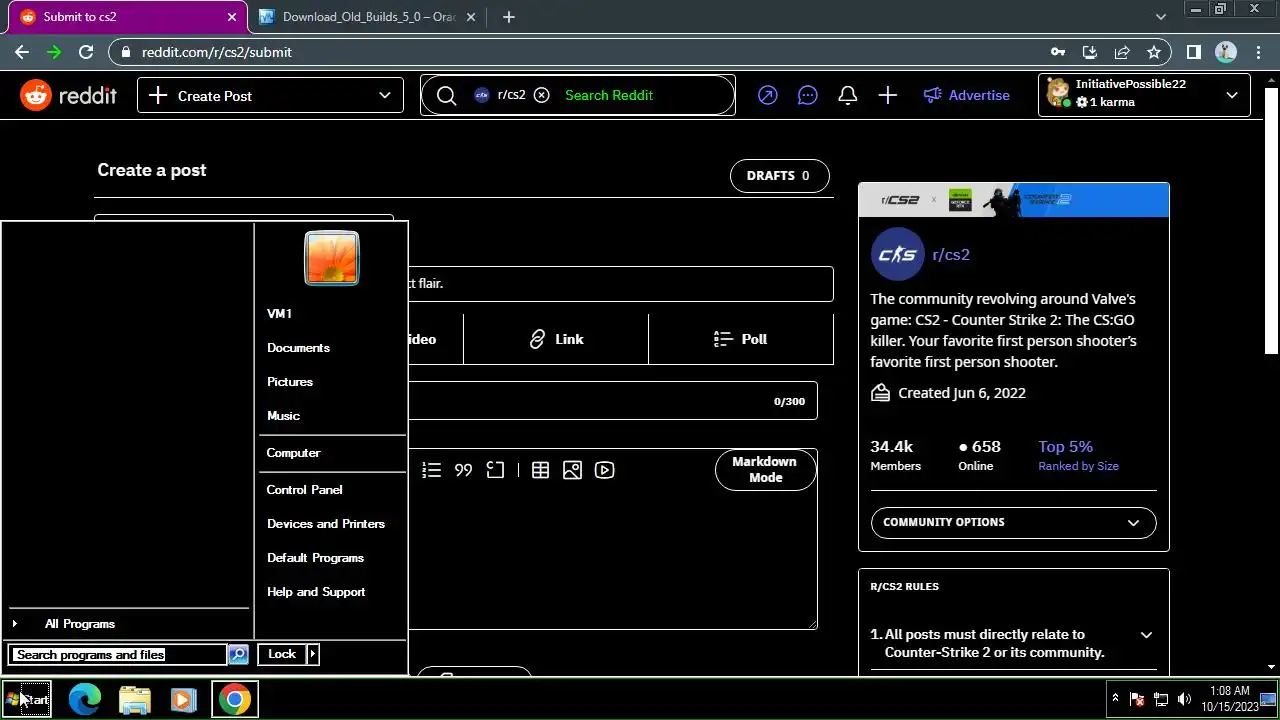The image size is (1280, 720).
Task: Open the r/cs2 community link in sidebar
Action: [951, 254]
